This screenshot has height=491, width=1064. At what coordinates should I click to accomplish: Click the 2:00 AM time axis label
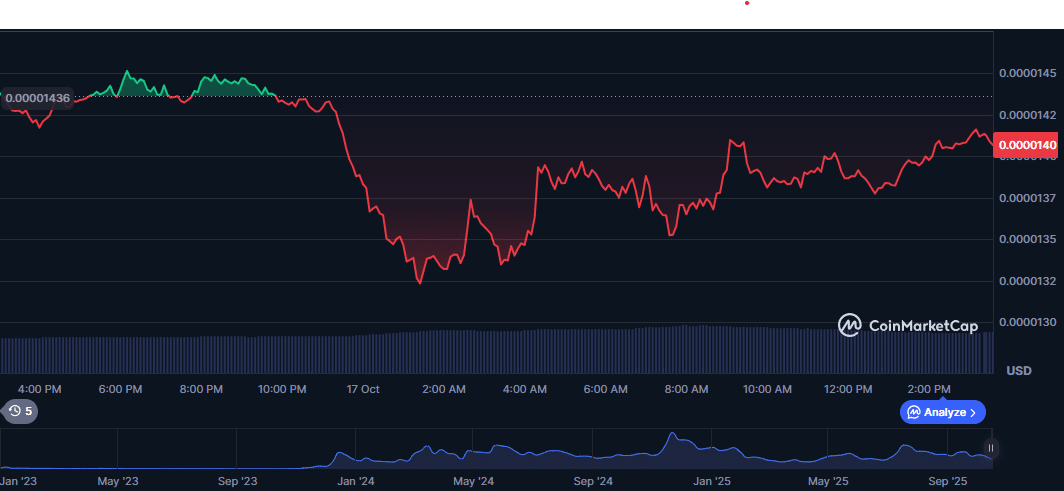coord(444,388)
